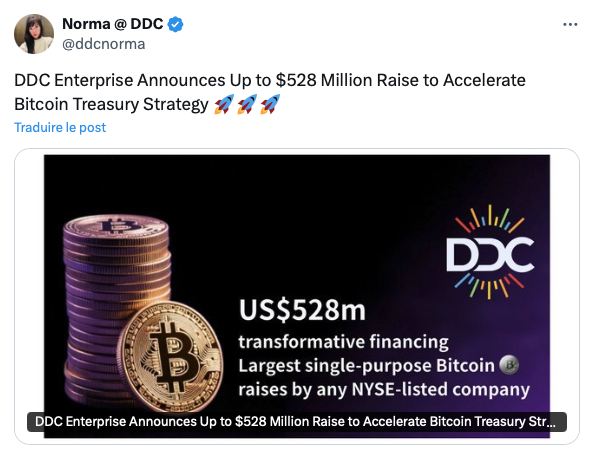Click 'Largest single-purpose Bitcoin' text line
Image resolution: width=593 pixels, height=450 pixels.
point(366,366)
